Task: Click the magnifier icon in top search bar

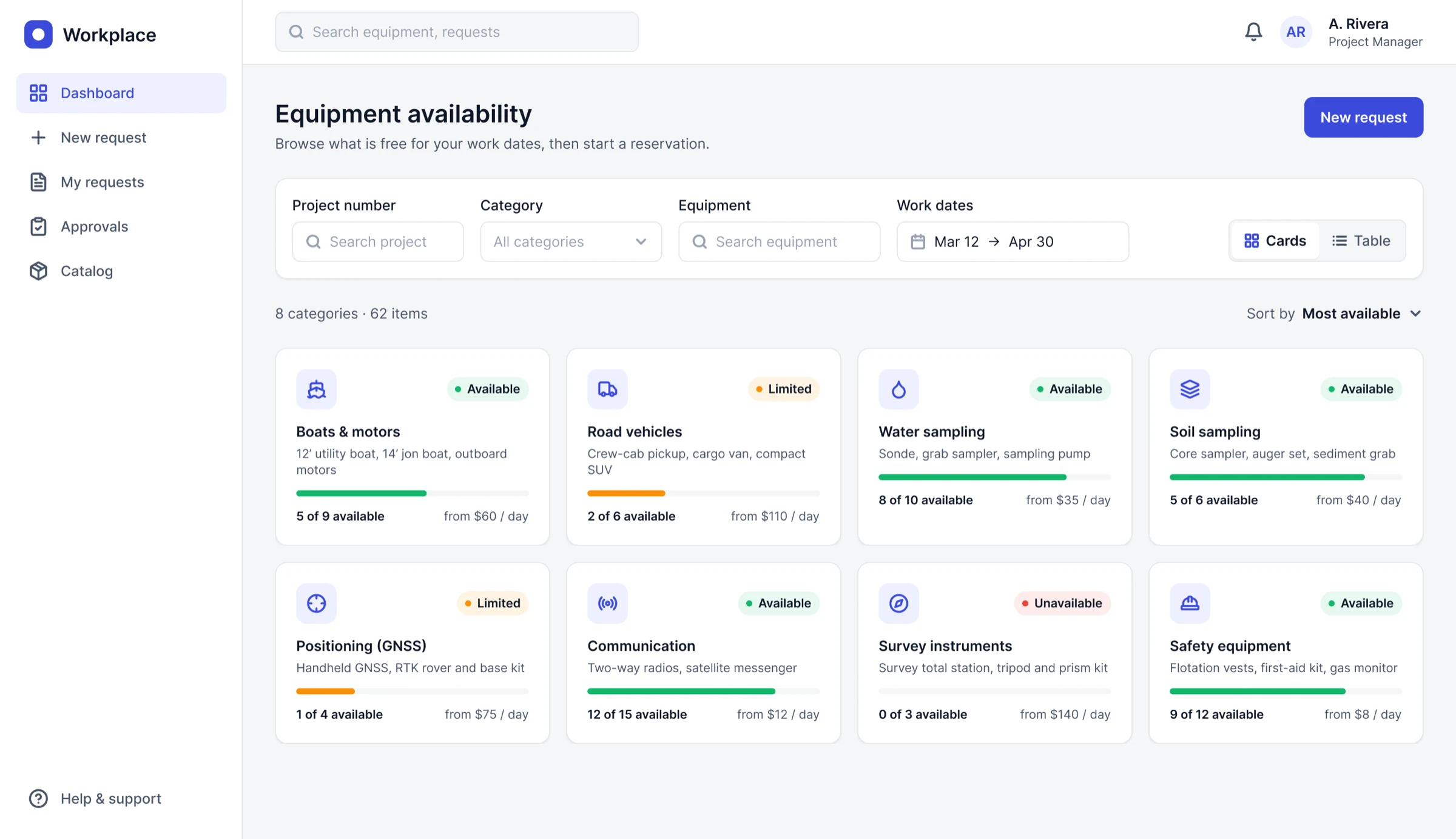Action: coord(296,32)
